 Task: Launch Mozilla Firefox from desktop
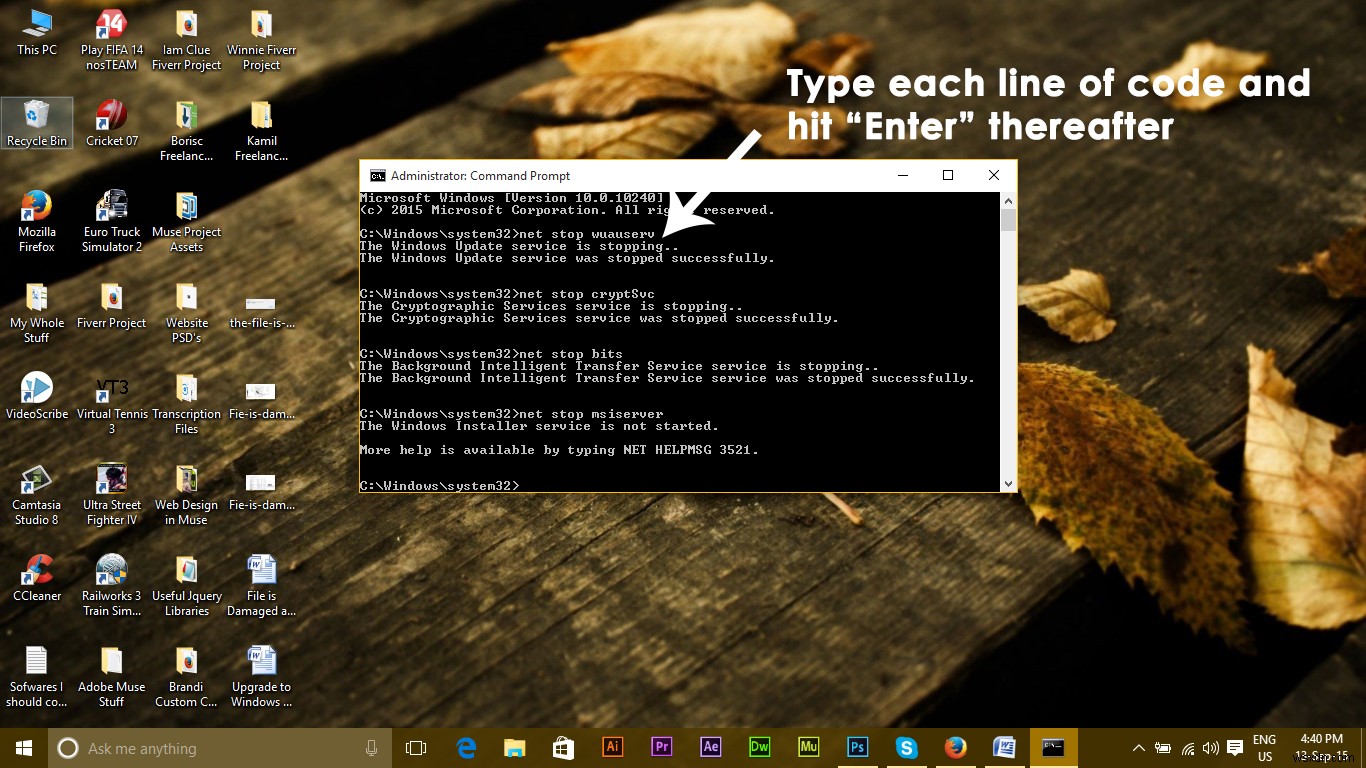point(37,222)
